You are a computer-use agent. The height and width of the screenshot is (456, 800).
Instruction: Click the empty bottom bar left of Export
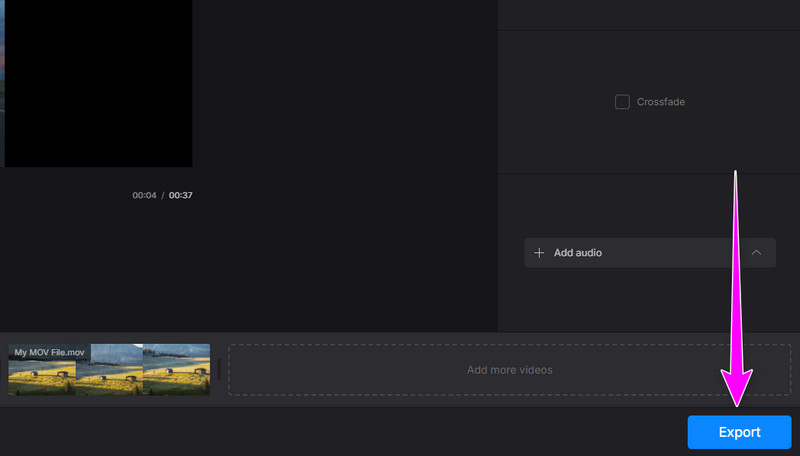[x=340, y=432]
